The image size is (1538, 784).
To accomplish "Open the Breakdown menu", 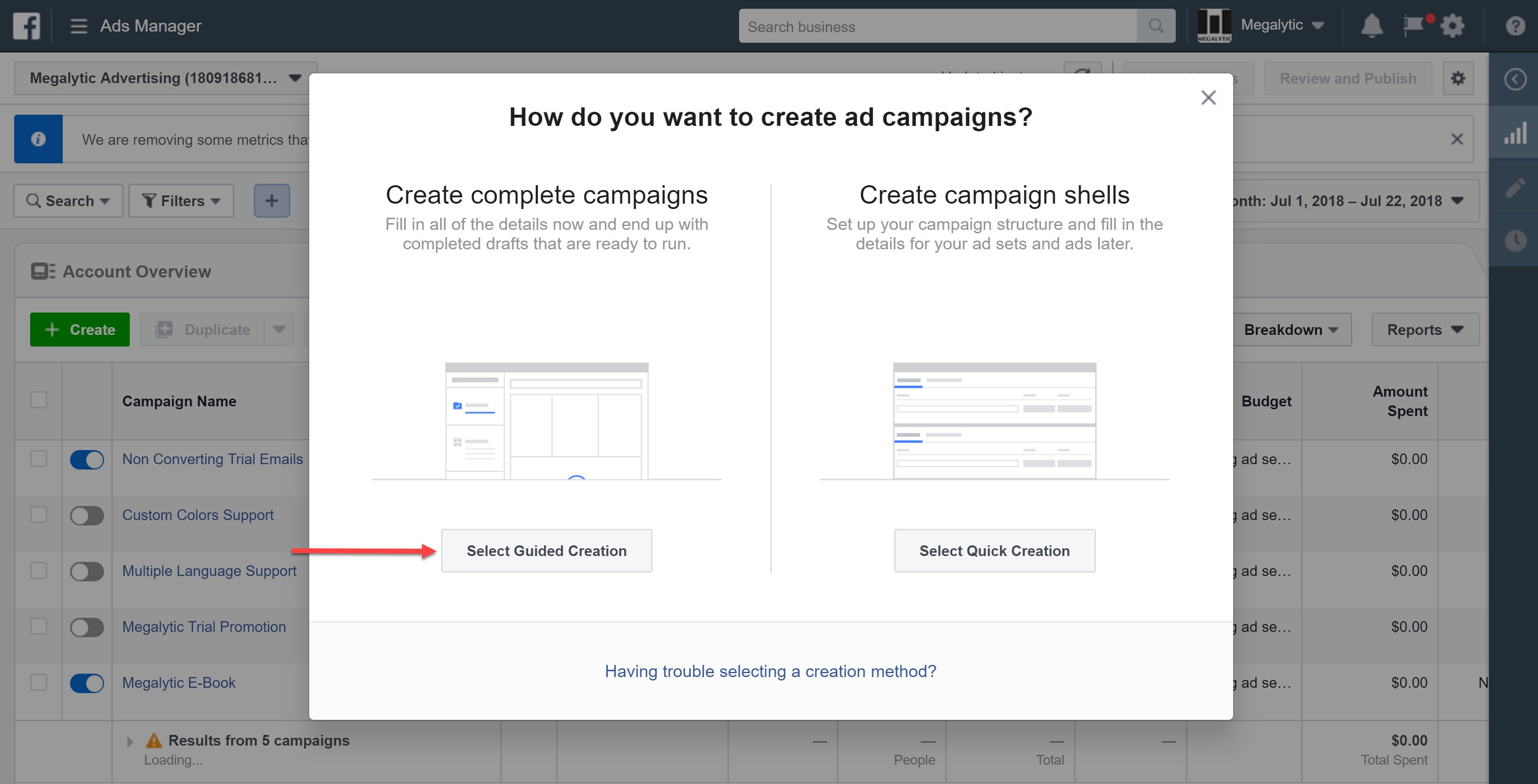I will [1290, 330].
